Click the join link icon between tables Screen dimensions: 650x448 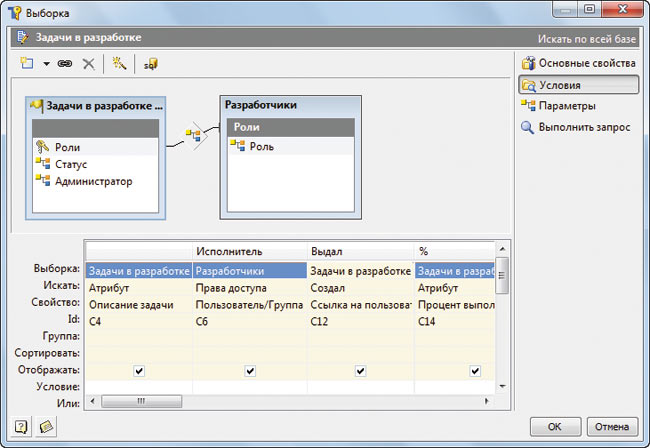click(x=193, y=134)
